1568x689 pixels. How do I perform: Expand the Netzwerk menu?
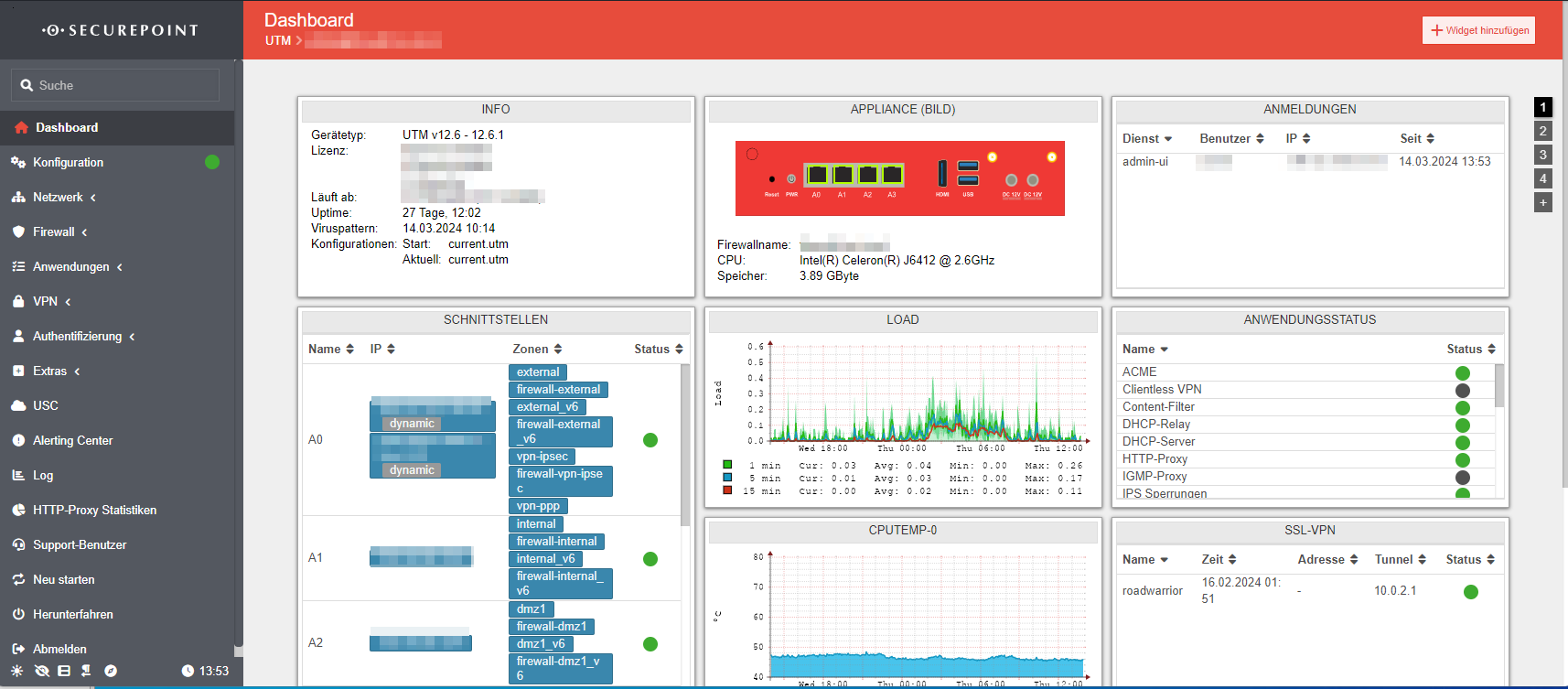[x=58, y=197]
